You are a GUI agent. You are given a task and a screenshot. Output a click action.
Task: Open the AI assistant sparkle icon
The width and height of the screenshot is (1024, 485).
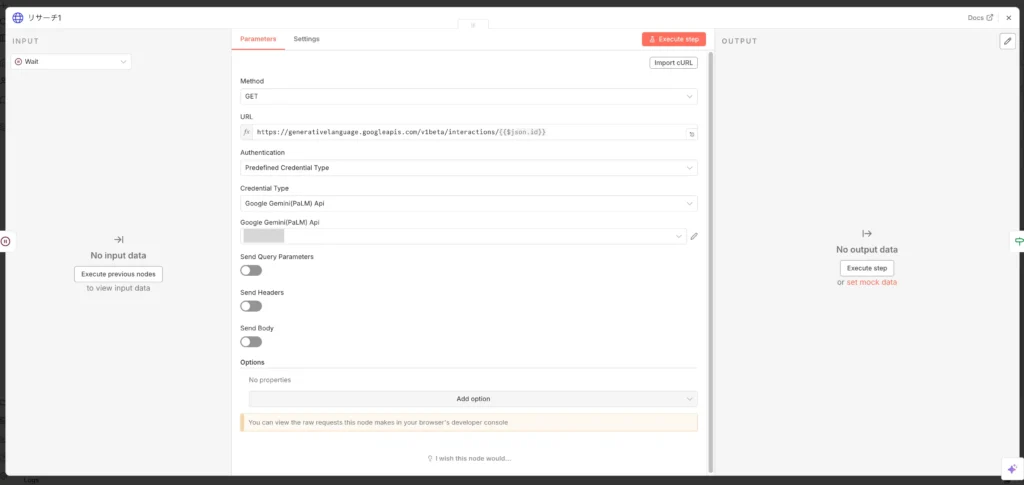point(1010,469)
